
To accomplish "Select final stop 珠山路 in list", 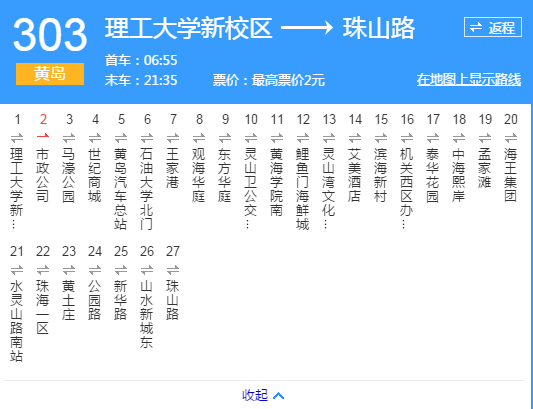I will click(x=172, y=300).
